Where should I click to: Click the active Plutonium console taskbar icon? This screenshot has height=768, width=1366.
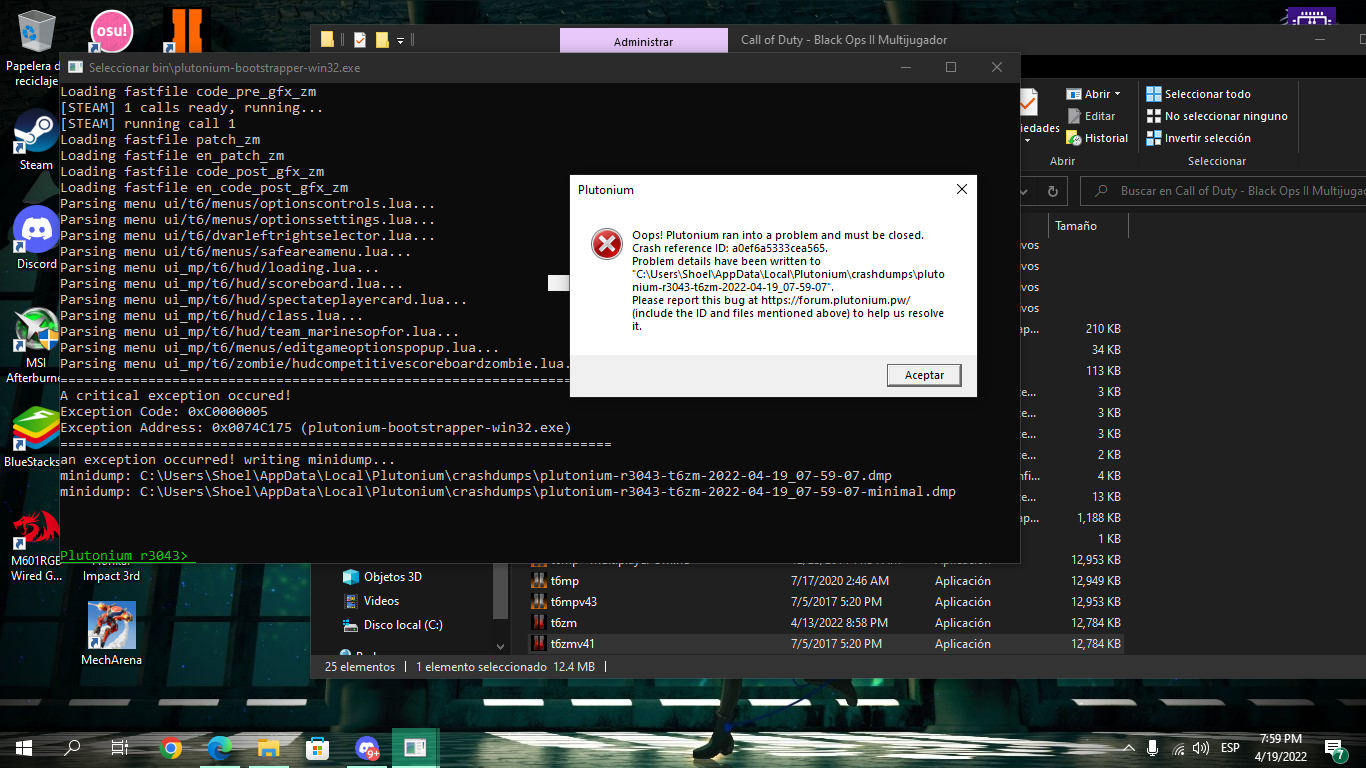coord(415,747)
